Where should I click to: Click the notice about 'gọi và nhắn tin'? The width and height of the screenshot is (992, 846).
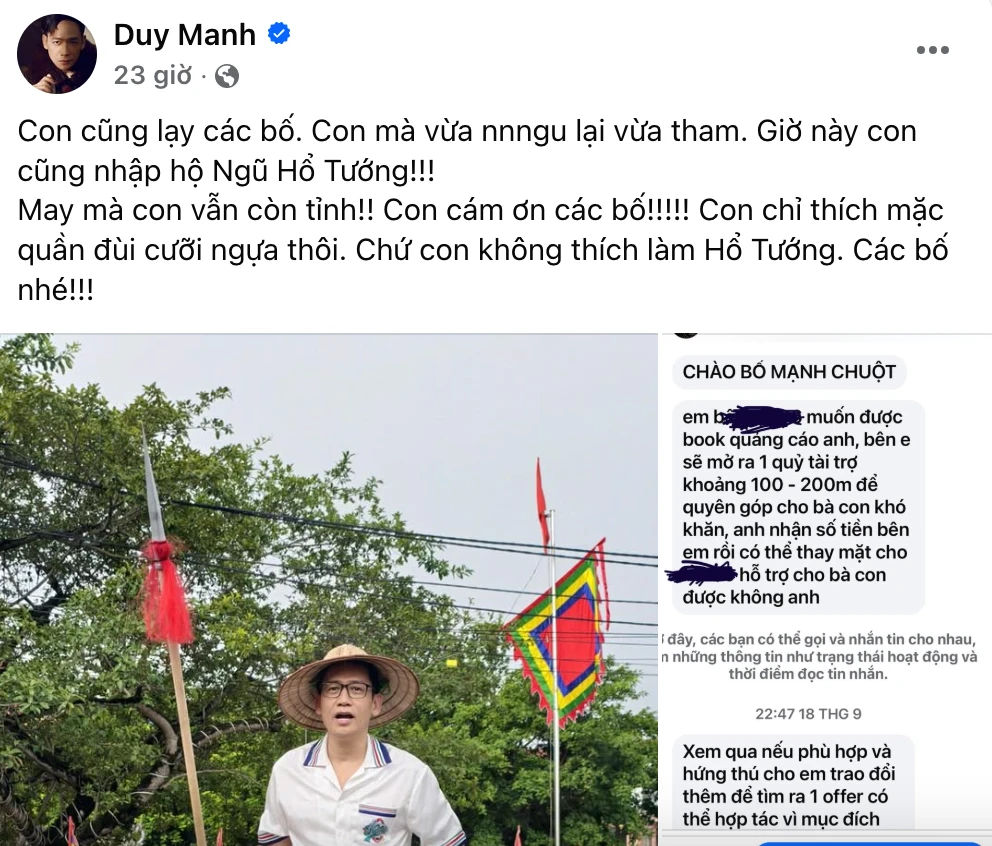(x=820, y=656)
